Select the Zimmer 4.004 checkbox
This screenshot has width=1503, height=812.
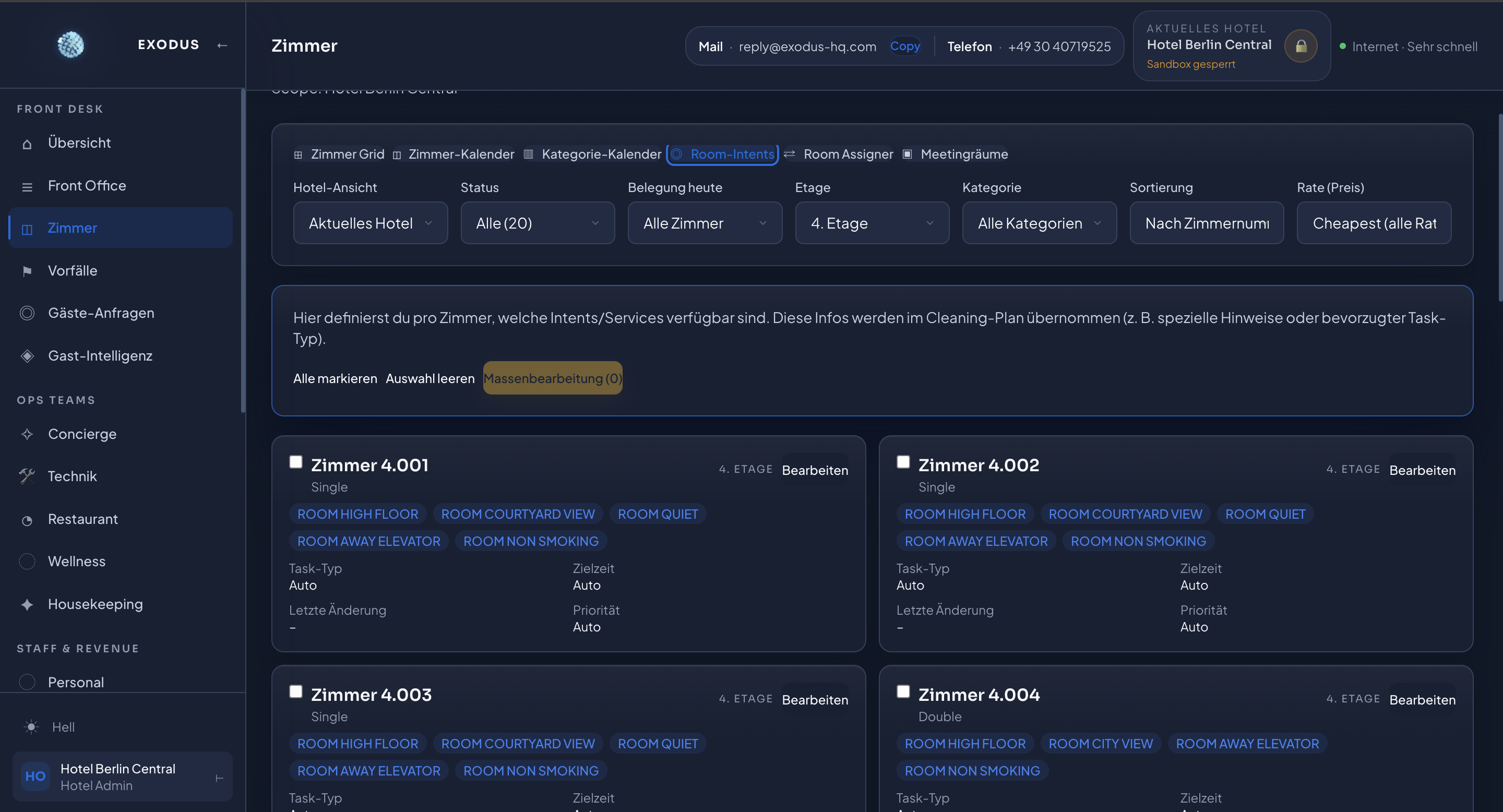(903, 691)
